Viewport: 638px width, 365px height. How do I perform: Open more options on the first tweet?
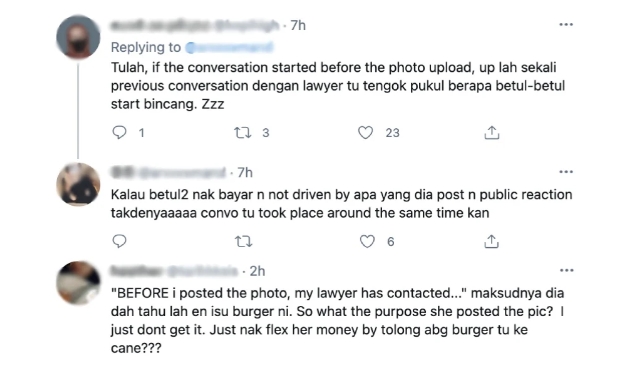click(566, 25)
